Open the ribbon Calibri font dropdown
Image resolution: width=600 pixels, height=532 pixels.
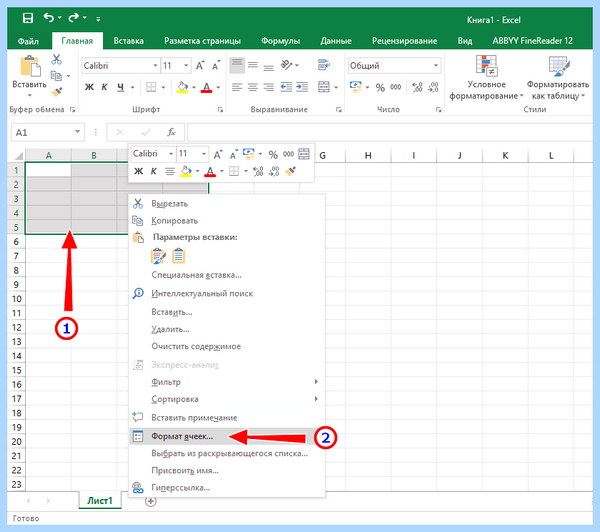(155, 65)
